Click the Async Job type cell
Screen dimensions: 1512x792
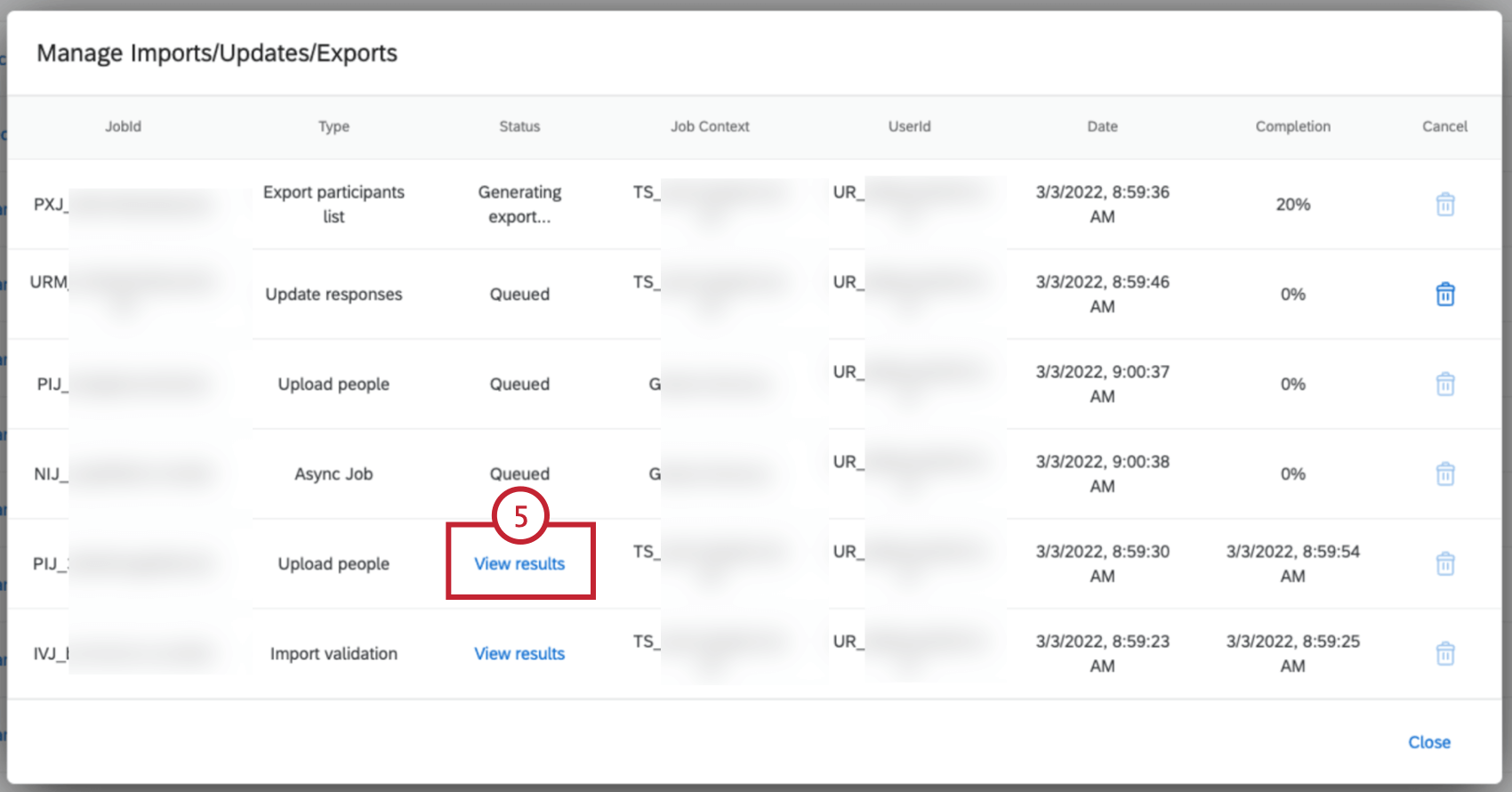[x=334, y=474]
